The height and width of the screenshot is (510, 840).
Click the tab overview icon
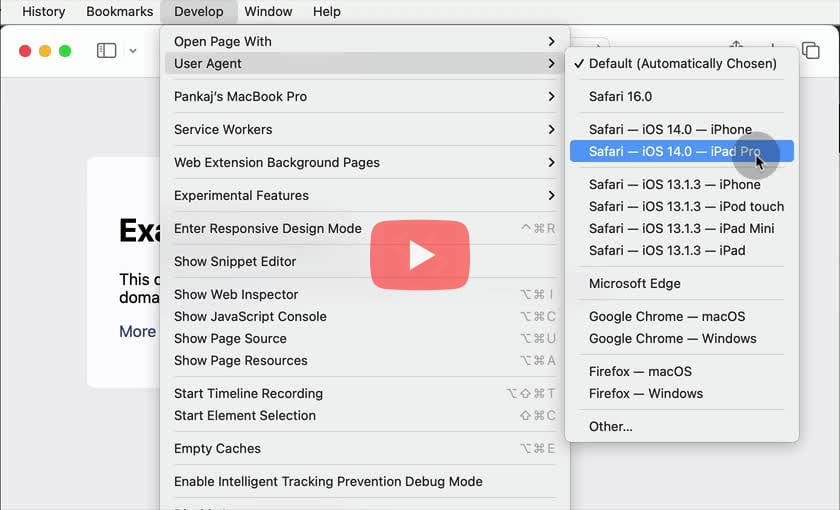pyautogui.click(x=811, y=50)
